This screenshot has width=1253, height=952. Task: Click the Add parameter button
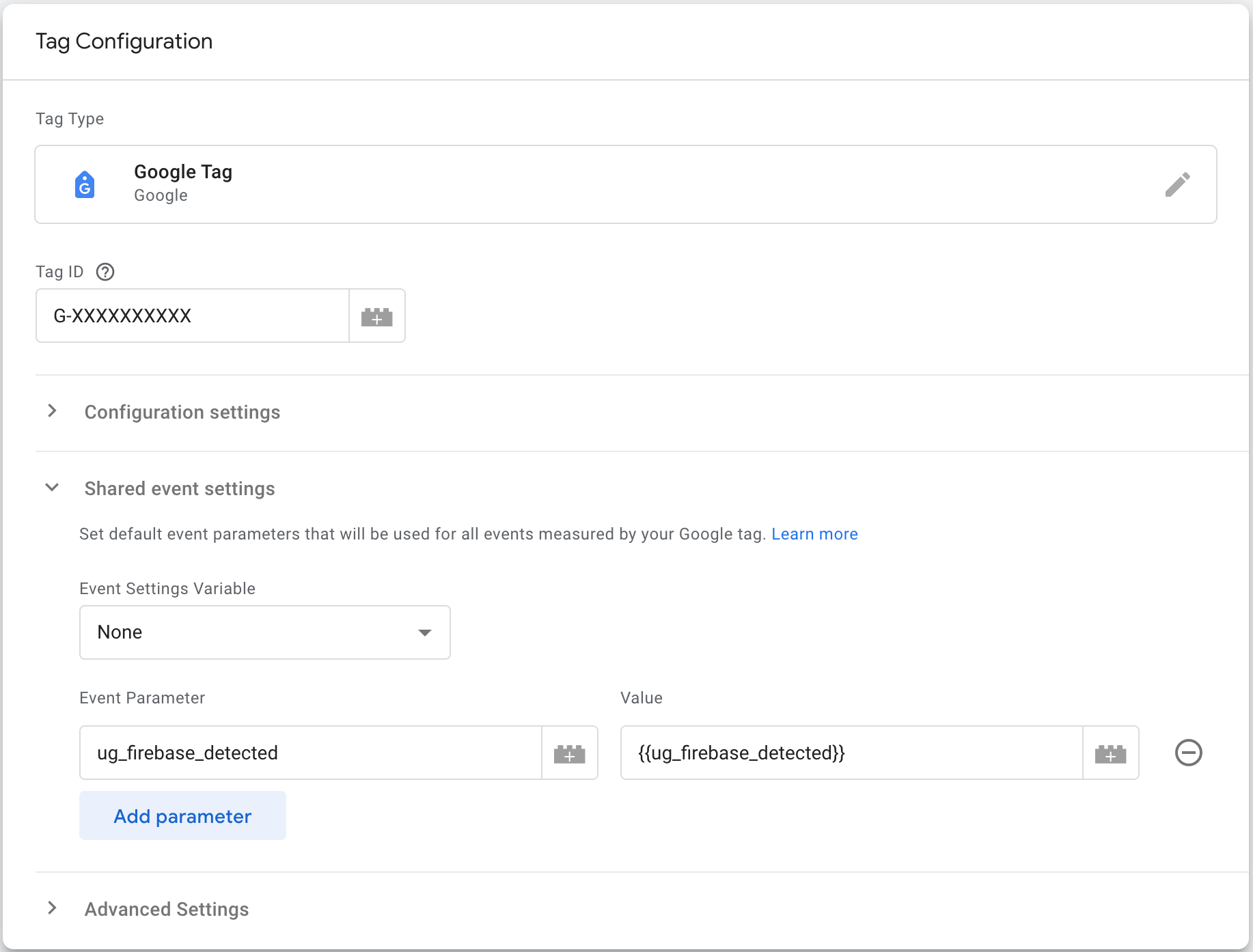point(182,816)
